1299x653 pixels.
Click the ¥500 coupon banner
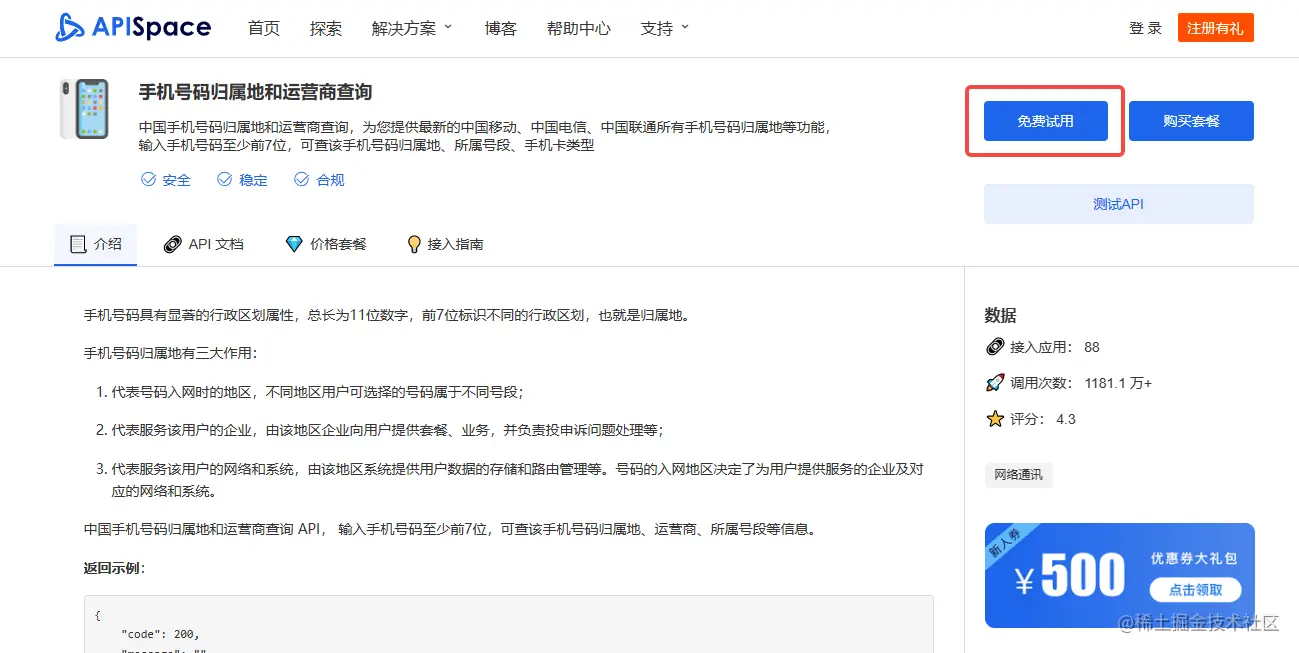click(x=1119, y=575)
